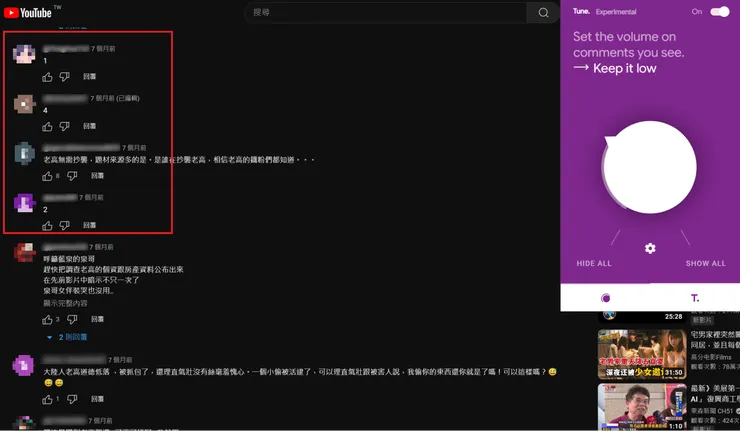This screenshot has height=431, width=740.
Task: Reply to the edited comment that says "4"
Action: 90,126
